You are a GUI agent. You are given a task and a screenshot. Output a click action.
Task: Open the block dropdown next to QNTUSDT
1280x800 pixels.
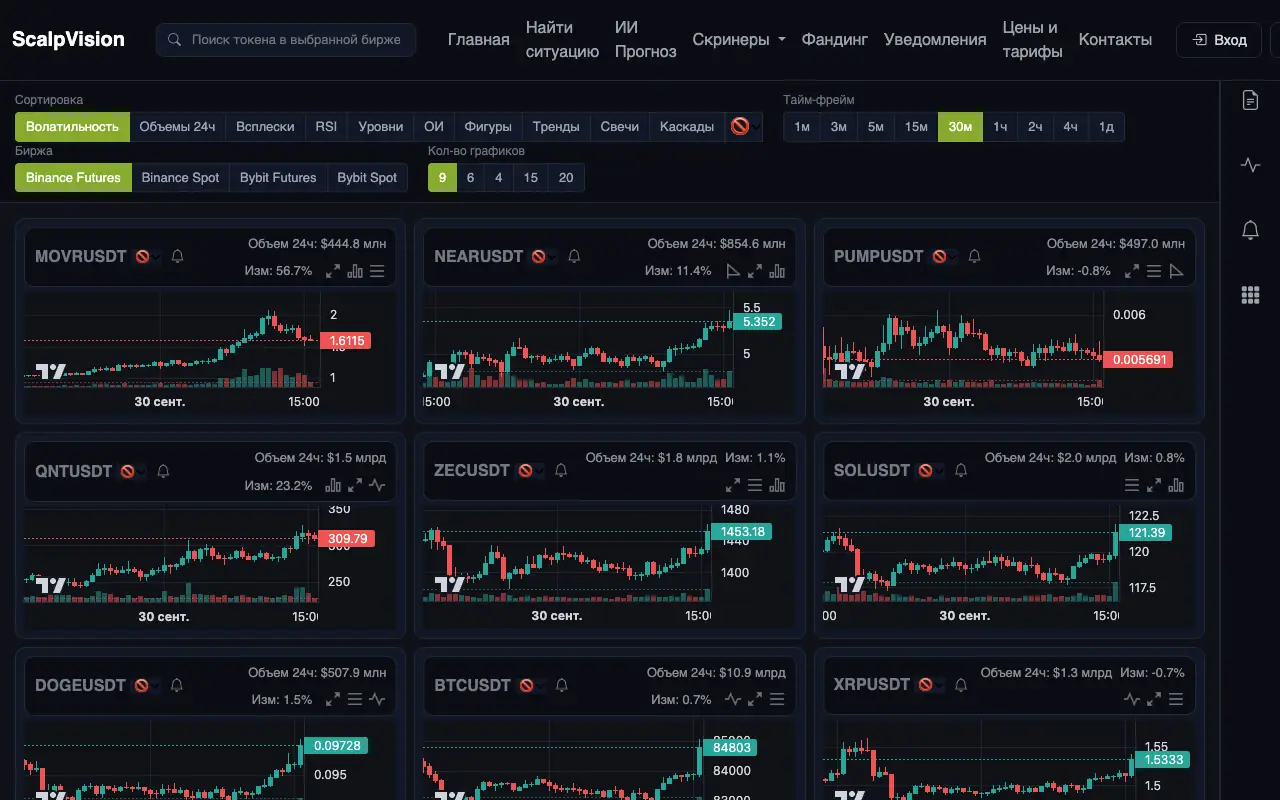coord(133,471)
